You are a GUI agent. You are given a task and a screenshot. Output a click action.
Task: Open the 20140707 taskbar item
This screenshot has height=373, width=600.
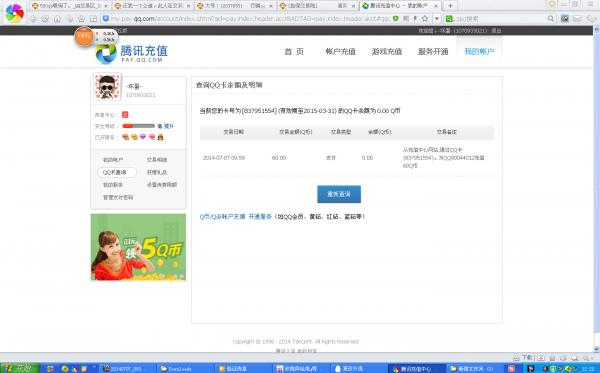[128, 368]
